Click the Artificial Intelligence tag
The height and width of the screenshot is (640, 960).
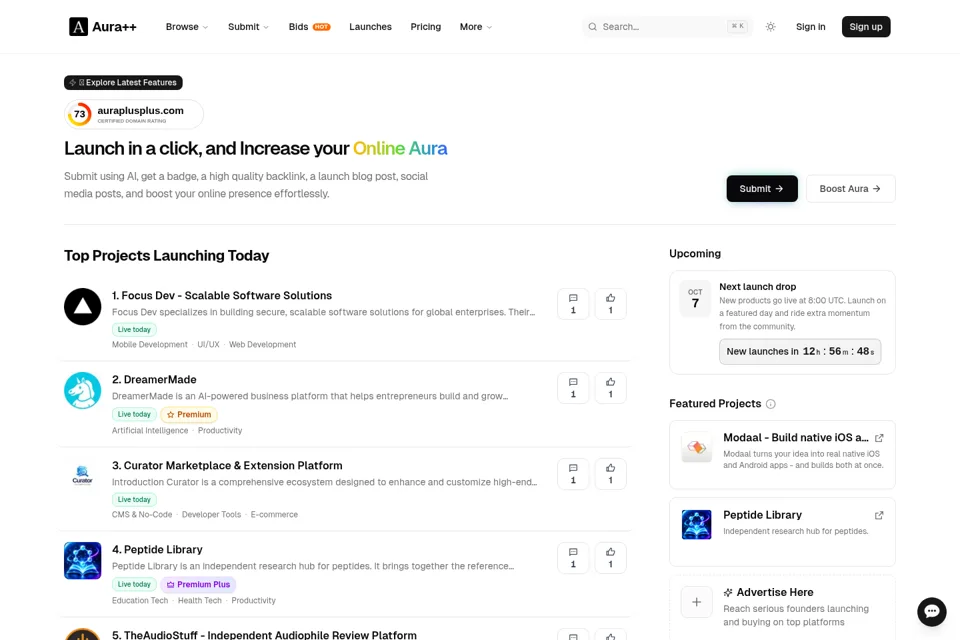click(x=150, y=431)
